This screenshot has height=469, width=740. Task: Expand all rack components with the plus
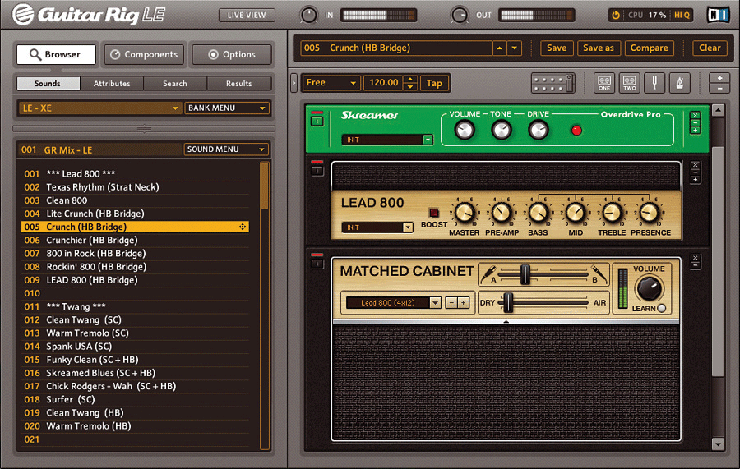click(720, 78)
